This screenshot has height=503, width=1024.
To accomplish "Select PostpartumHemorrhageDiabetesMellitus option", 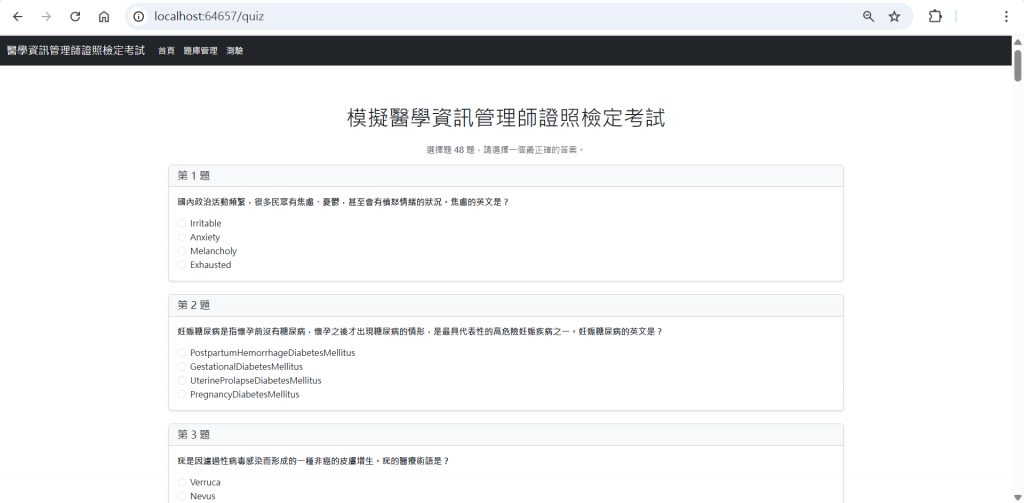I will tap(182, 353).
